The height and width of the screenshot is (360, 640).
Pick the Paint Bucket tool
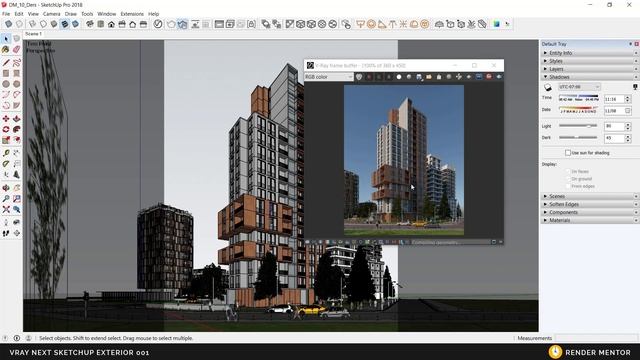click(x=6, y=49)
